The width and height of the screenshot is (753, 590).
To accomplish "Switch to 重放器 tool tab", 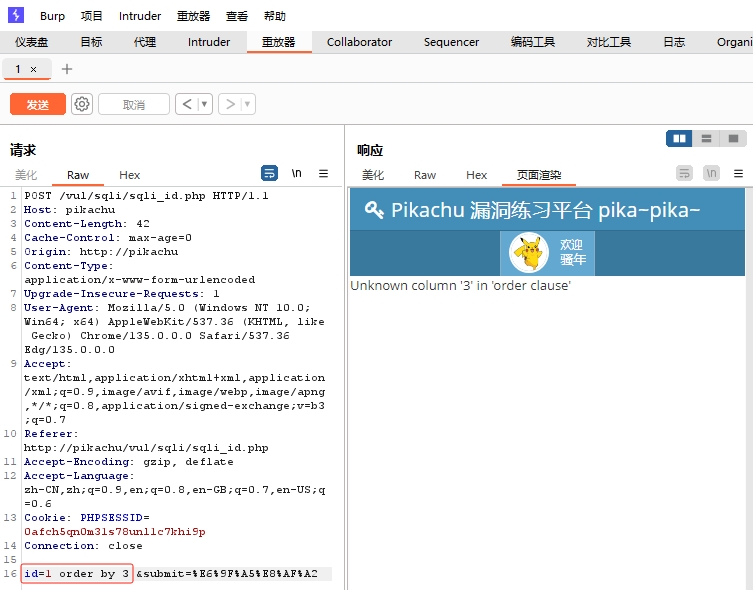I will [279, 42].
